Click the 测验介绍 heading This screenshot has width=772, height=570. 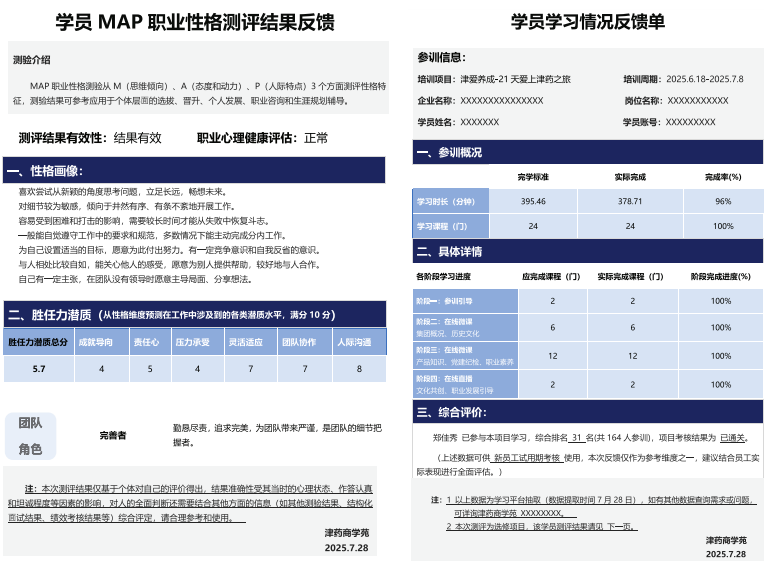pyautogui.click(x=31, y=61)
